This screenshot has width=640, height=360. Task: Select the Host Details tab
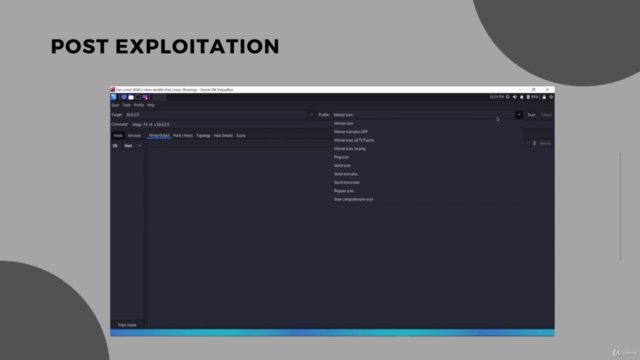tap(223, 136)
